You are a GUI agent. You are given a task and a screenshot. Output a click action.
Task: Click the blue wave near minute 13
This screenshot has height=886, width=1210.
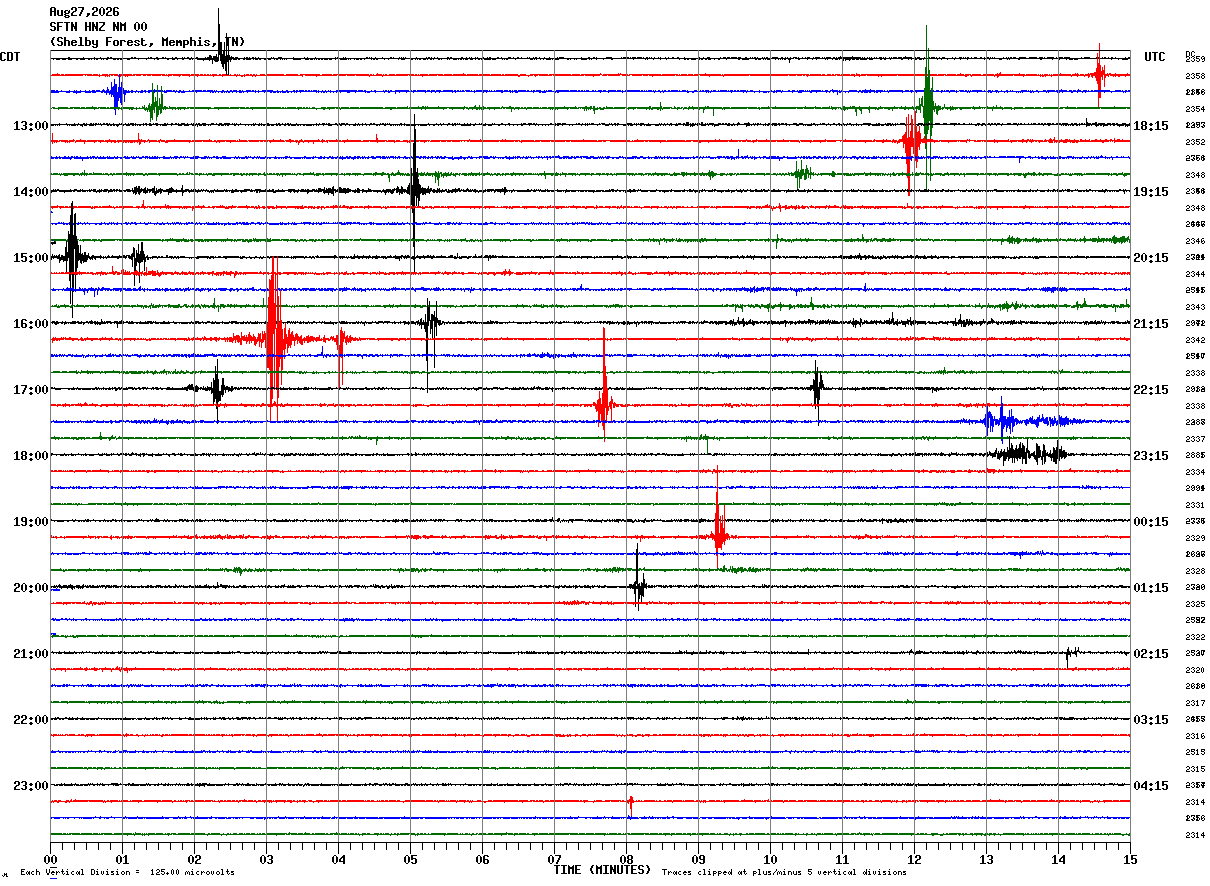pos(1030,421)
